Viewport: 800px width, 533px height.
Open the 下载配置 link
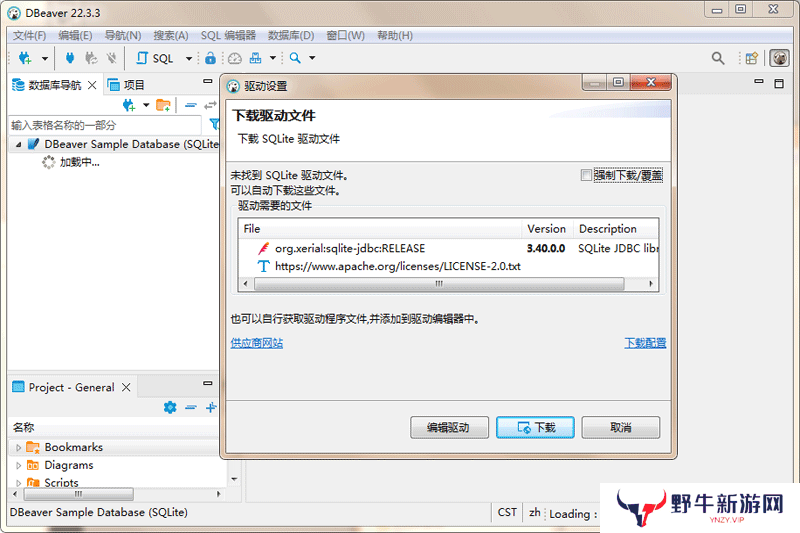[x=645, y=343]
